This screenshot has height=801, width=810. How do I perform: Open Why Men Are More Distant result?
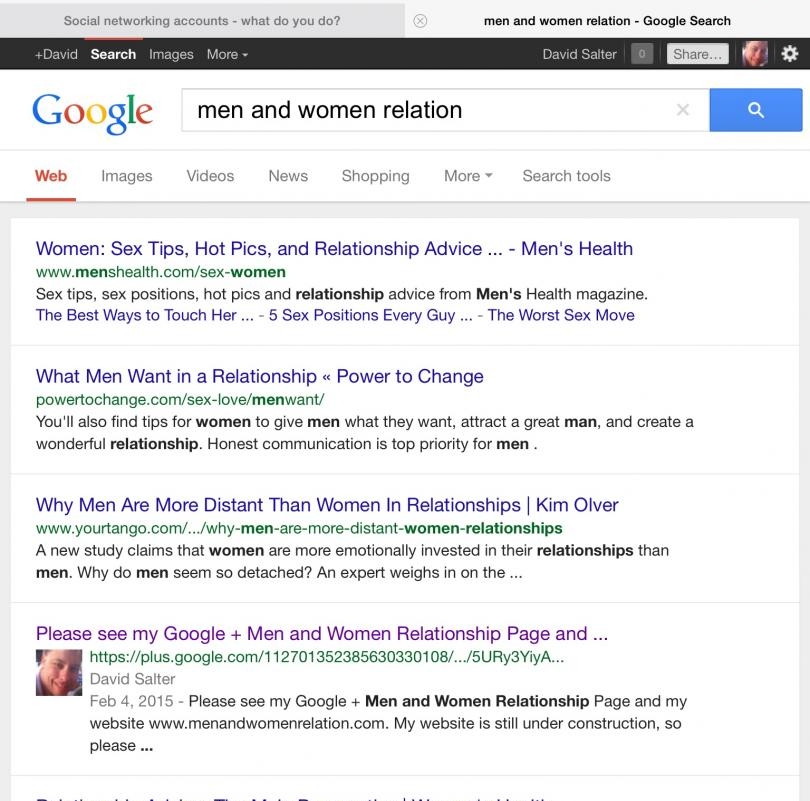327,505
